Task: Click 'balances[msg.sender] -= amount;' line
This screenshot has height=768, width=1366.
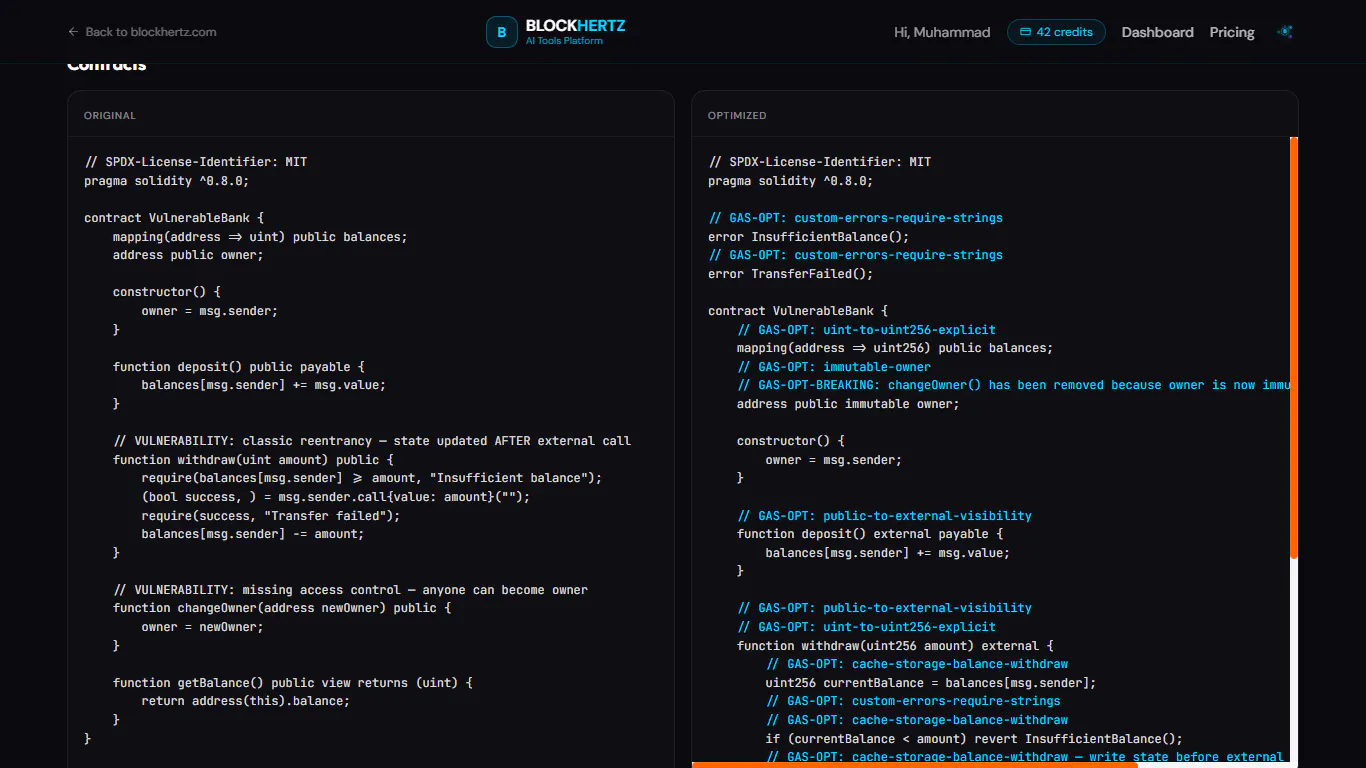Action: tap(253, 534)
